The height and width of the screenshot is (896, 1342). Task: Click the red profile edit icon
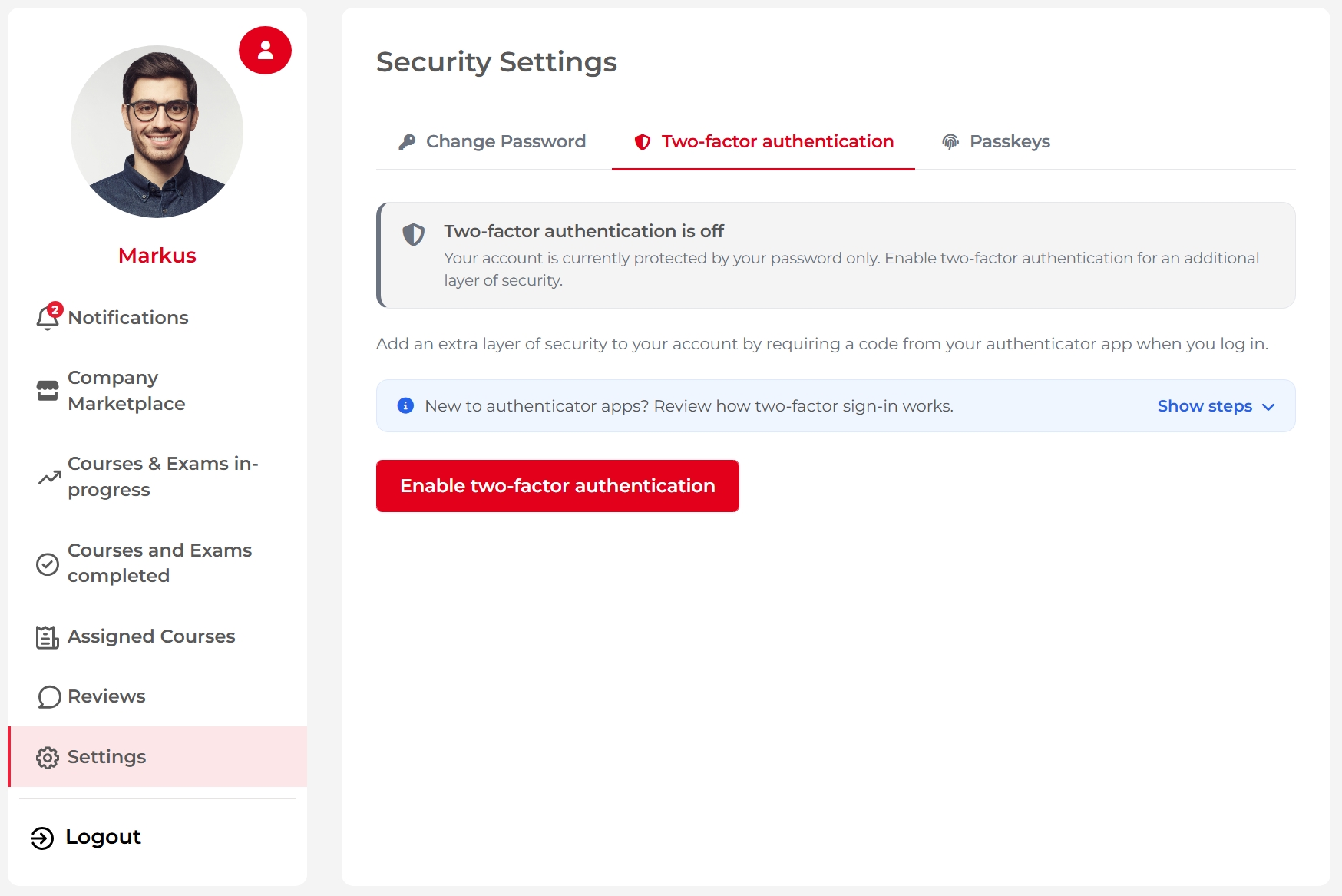pyautogui.click(x=265, y=51)
